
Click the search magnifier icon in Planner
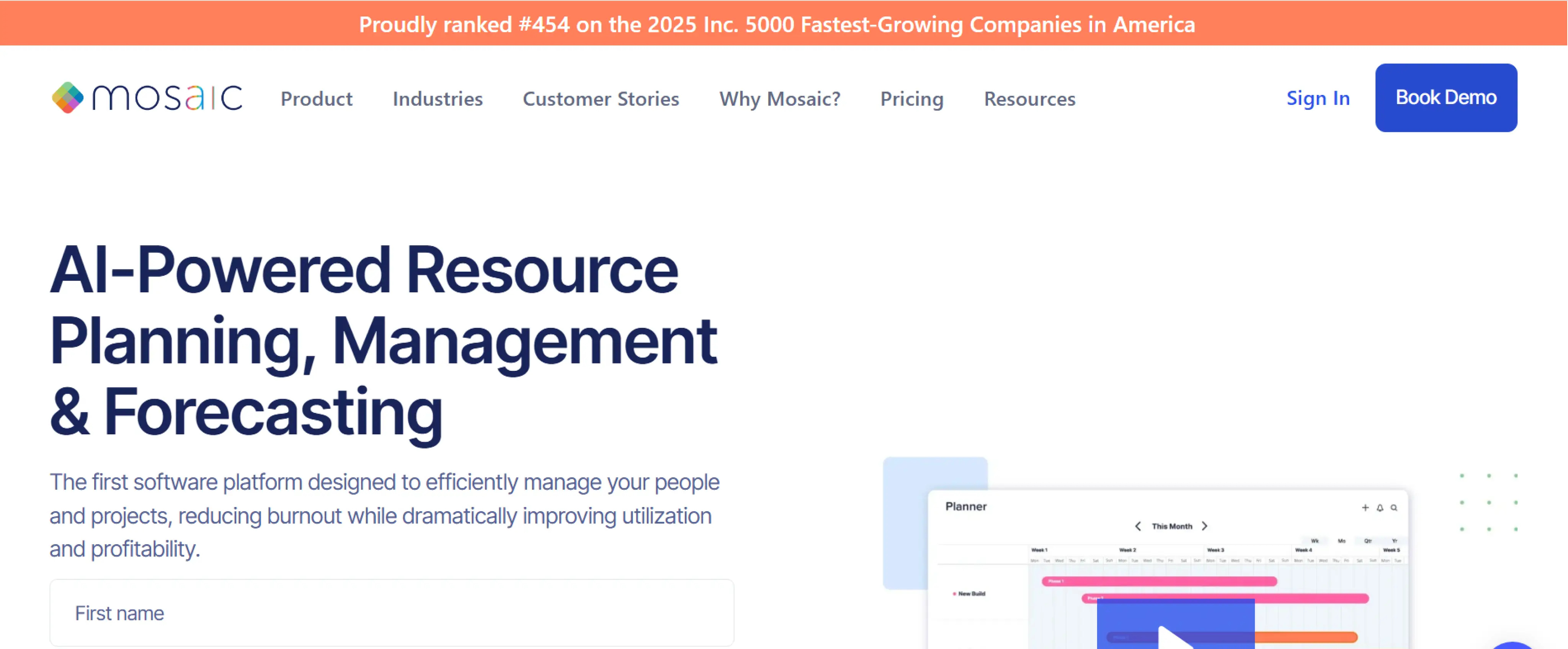pos(1394,507)
